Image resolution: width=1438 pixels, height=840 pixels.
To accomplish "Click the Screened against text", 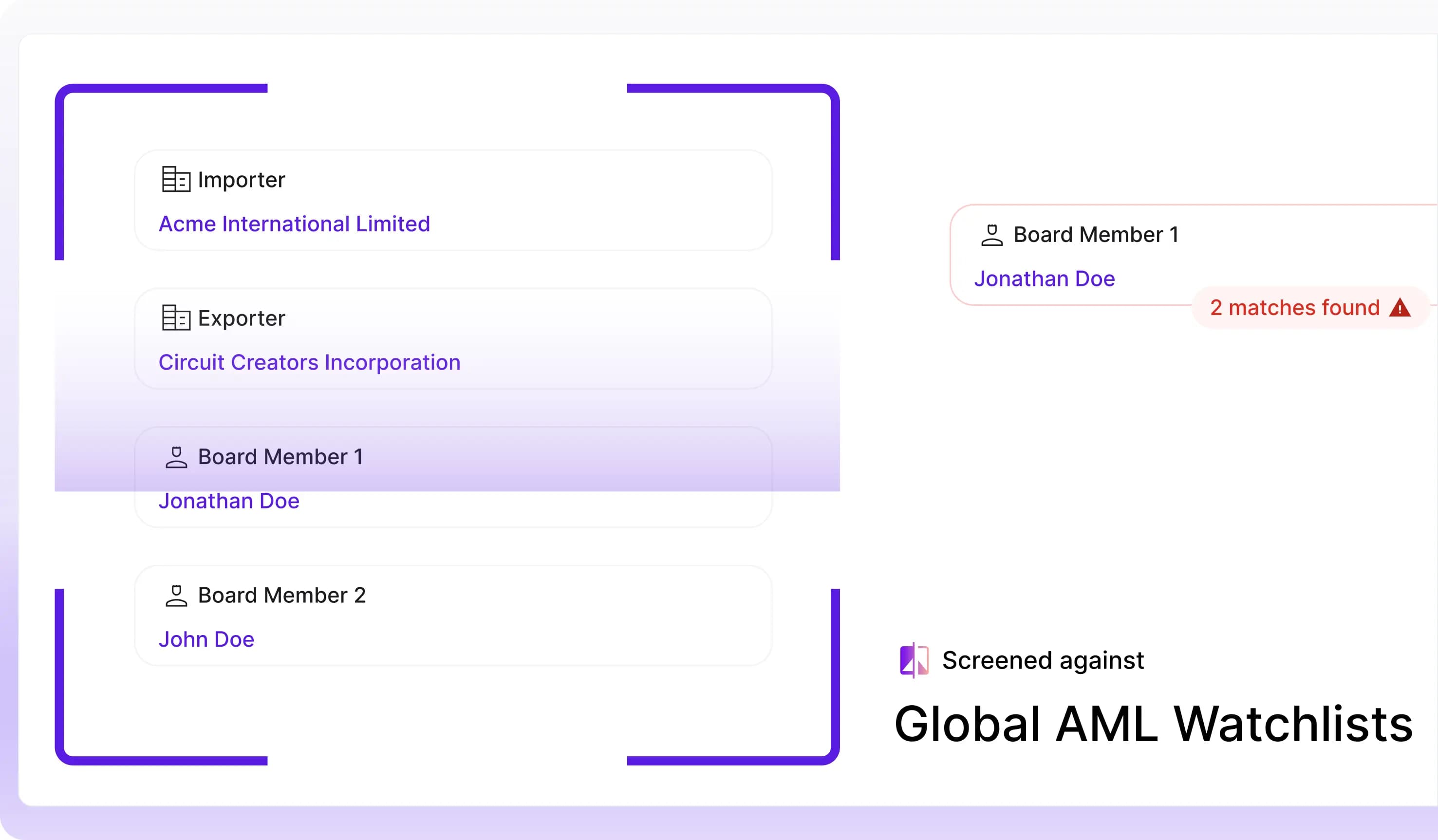I will point(1043,660).
